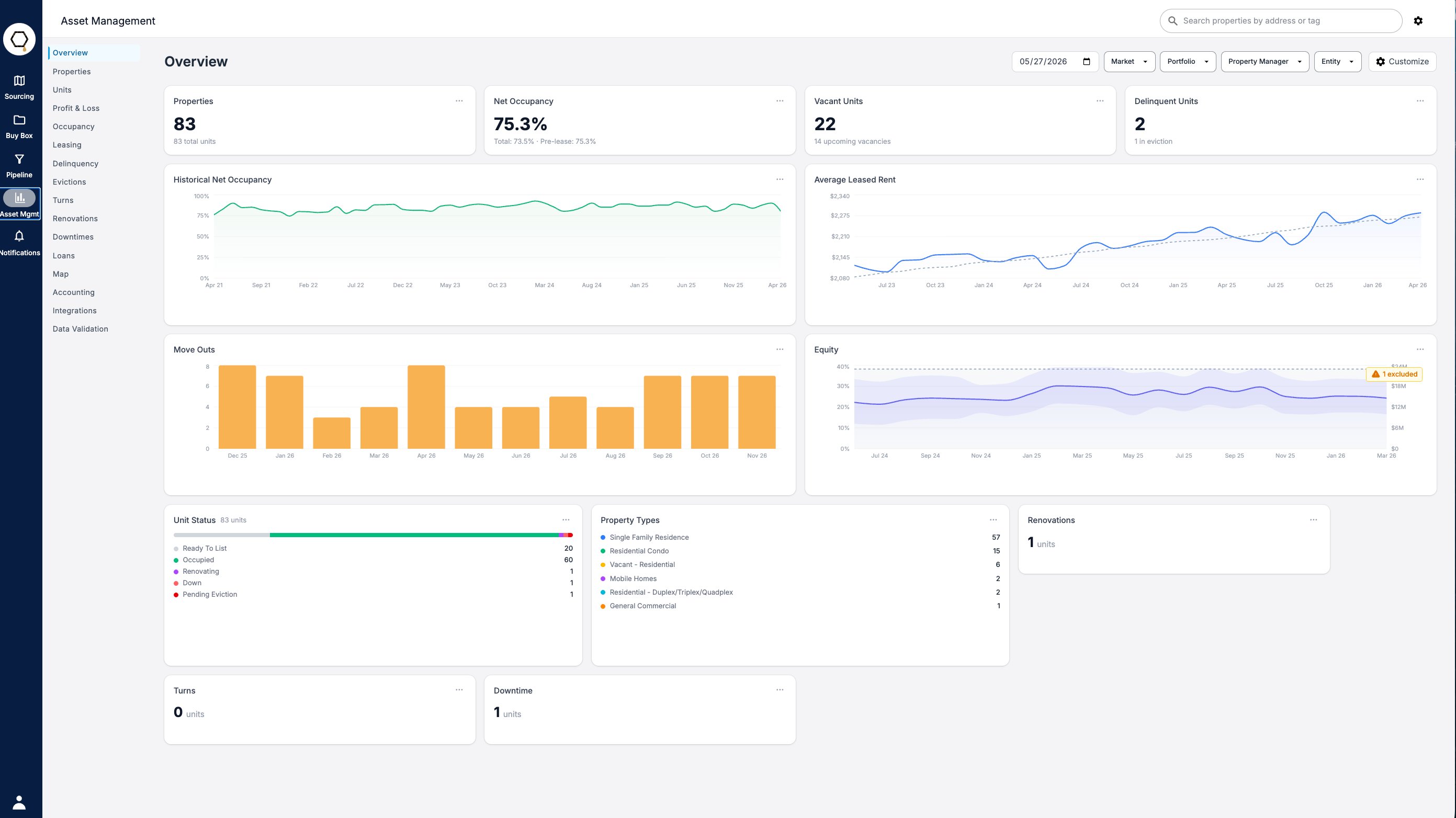Expand the Market filter dropdown
The image size is (1456, 818).
tap(1130, 62)
